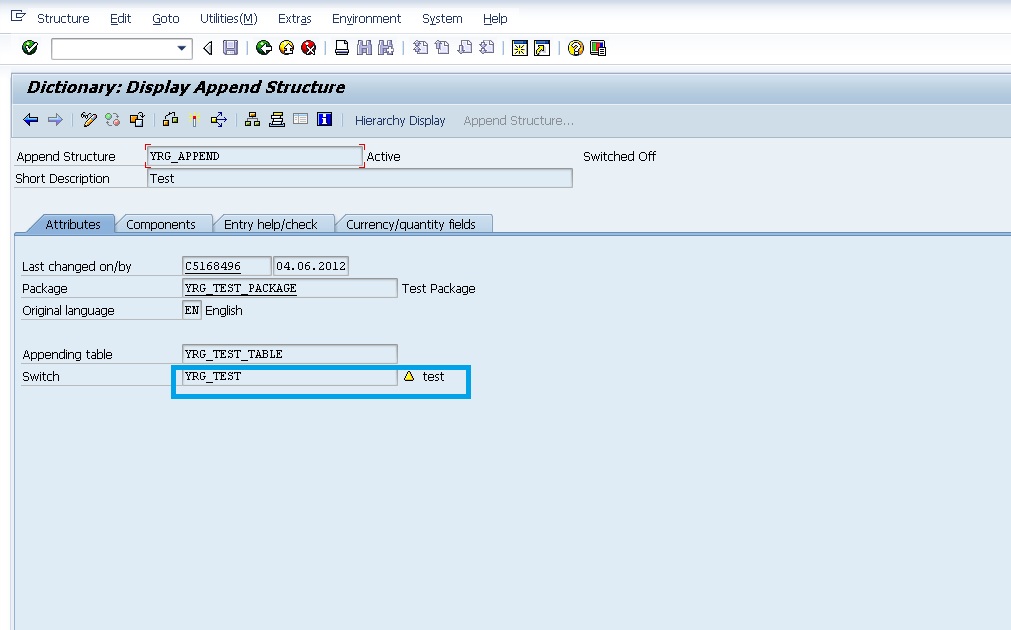Image resolution: width=1011 pixels, height=630 pixels.
Task: Click the green Enter checkmark icon
Action: 30,48
